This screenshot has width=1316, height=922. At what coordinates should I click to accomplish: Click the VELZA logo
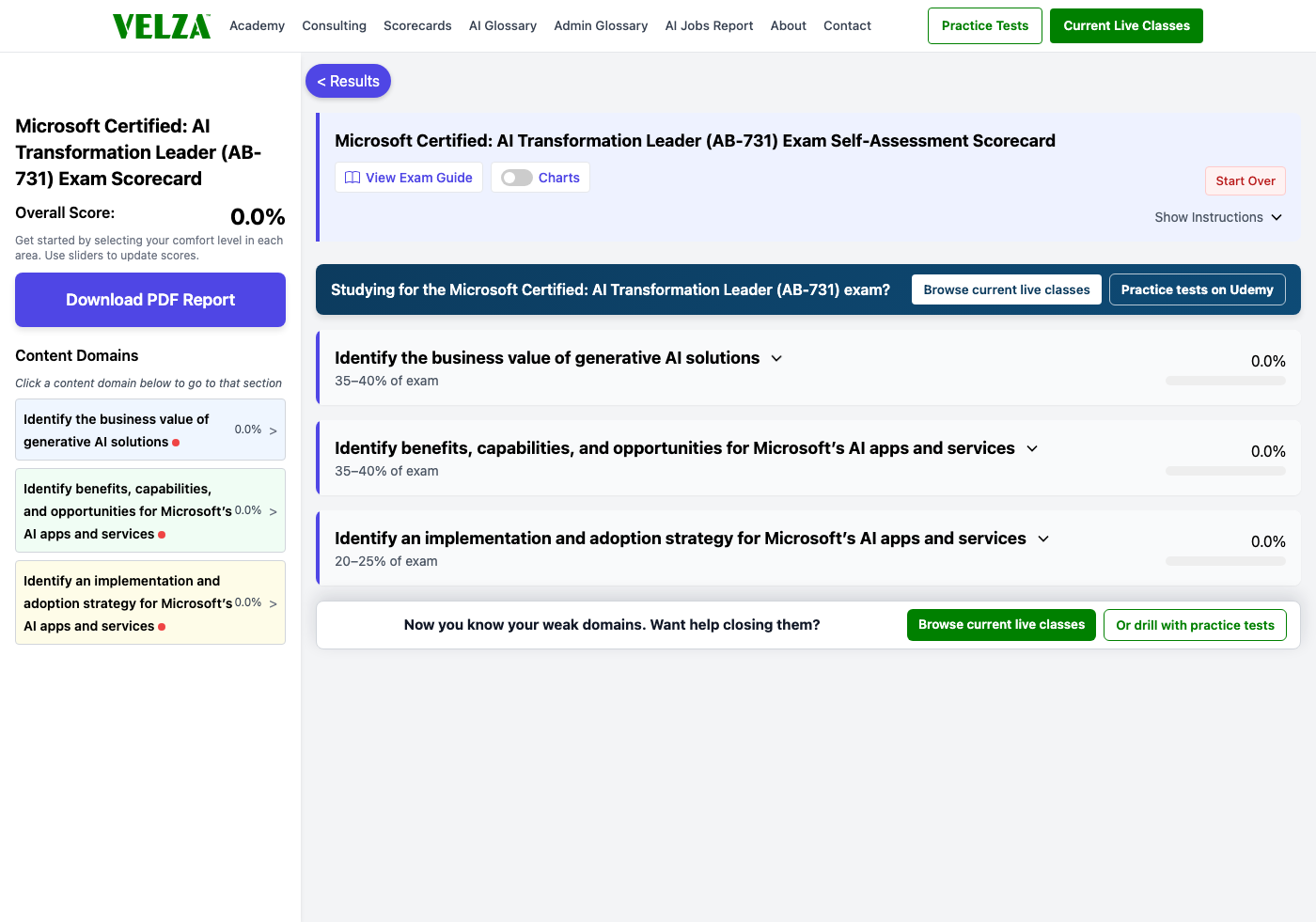pos(162,26)
